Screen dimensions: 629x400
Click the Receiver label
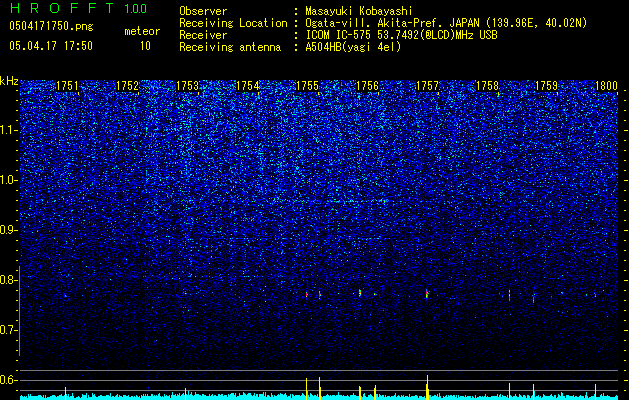point(203,35)
